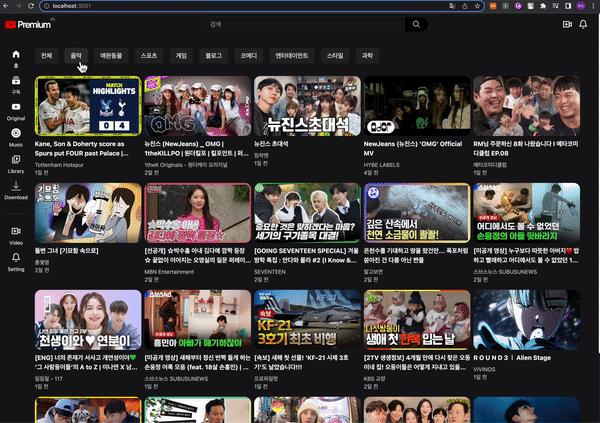Viewport: 600px width, 423px height.
Task: Open the Home icon in the sidebar
Action: pos(16,54)
